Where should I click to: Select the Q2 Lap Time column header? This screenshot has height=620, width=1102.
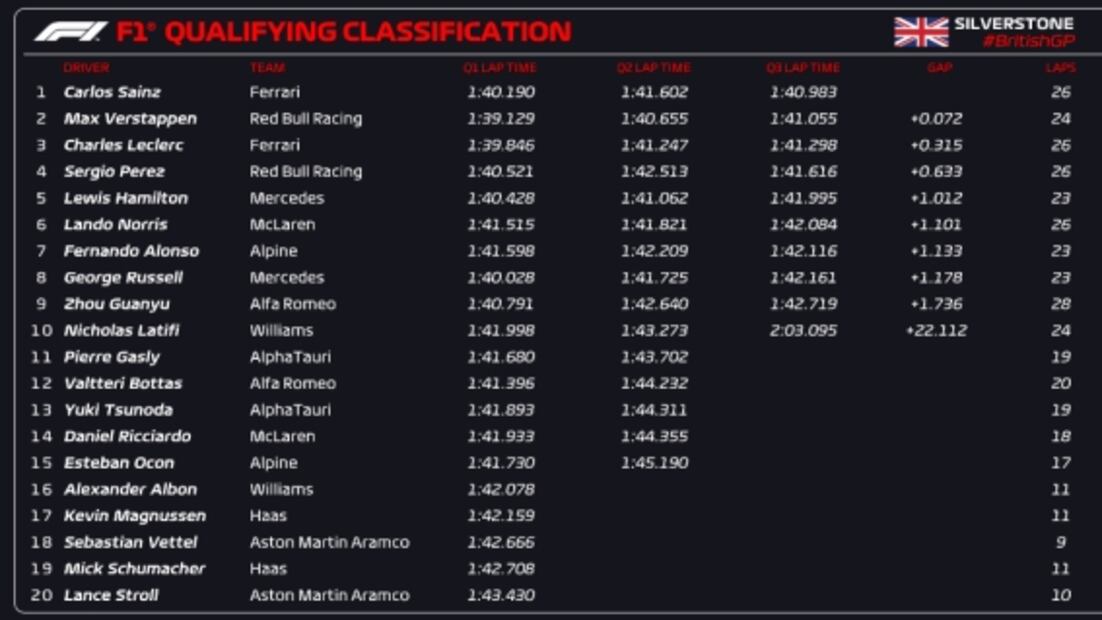(653, 68)
